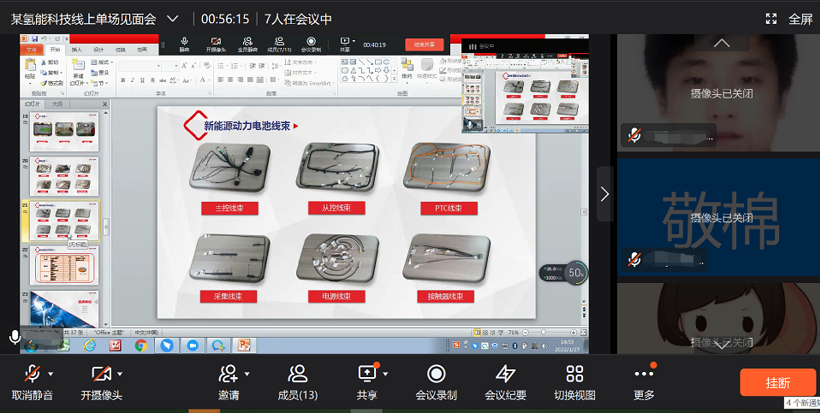Unmute microphone via 取消静音 icon
The image size is (820, 413).
tap(32, 374)
